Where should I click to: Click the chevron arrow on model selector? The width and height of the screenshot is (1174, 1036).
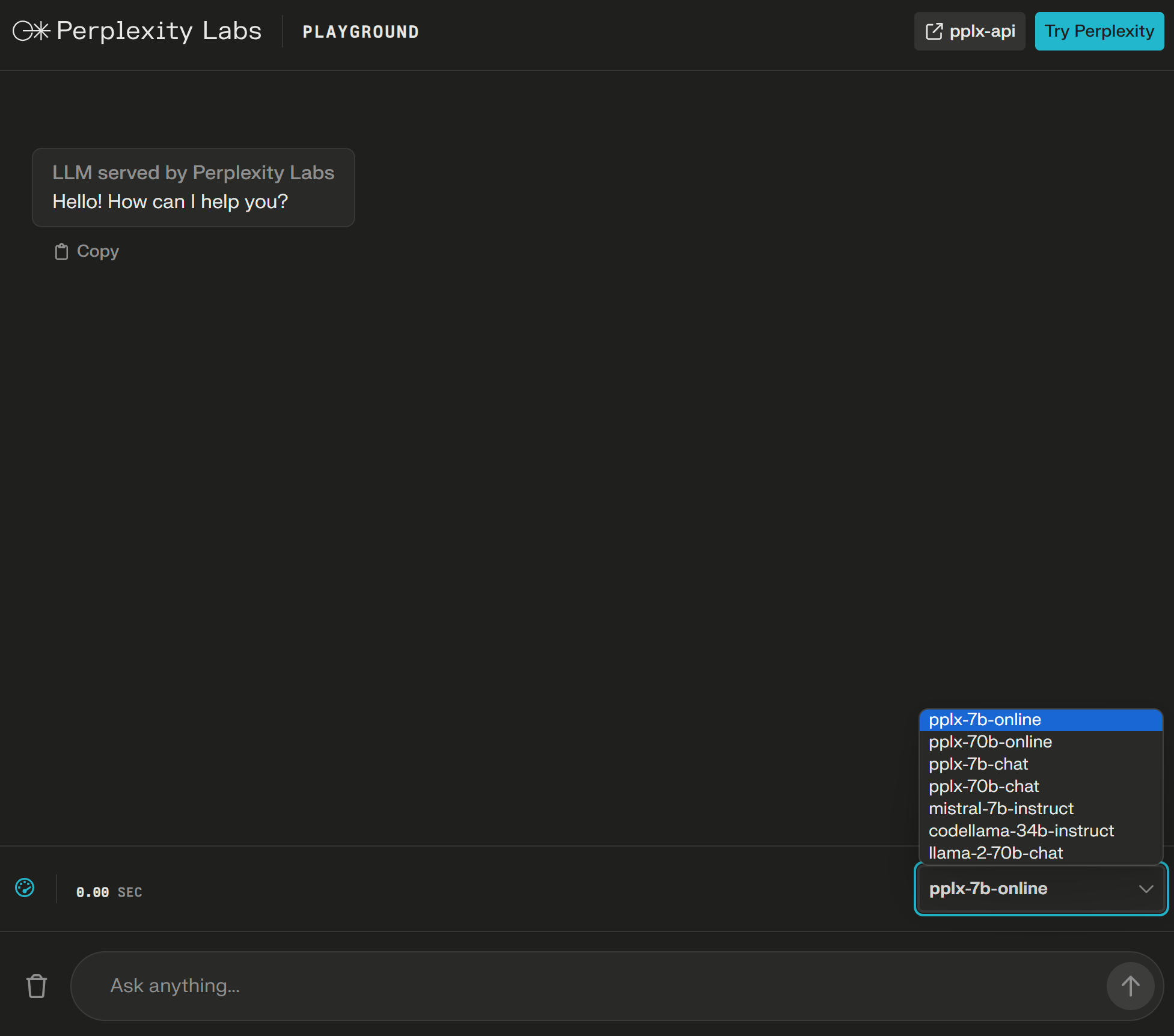click(x=1146, y=889)
